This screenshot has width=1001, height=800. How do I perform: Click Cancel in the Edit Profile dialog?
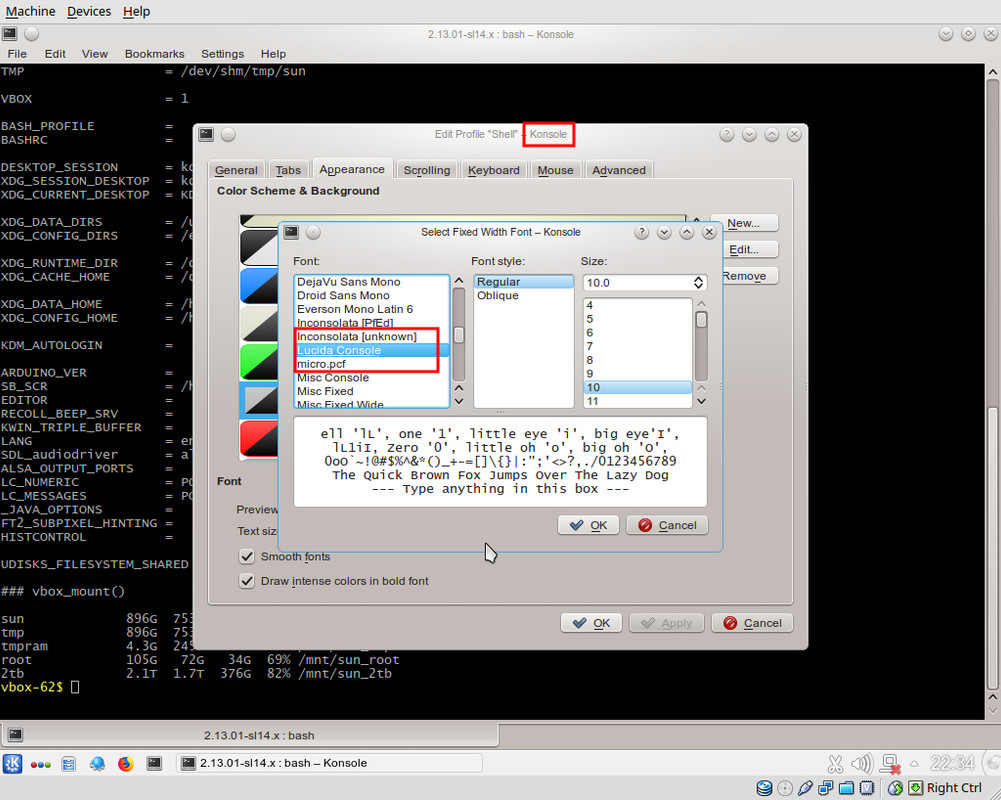pos(752,623)
